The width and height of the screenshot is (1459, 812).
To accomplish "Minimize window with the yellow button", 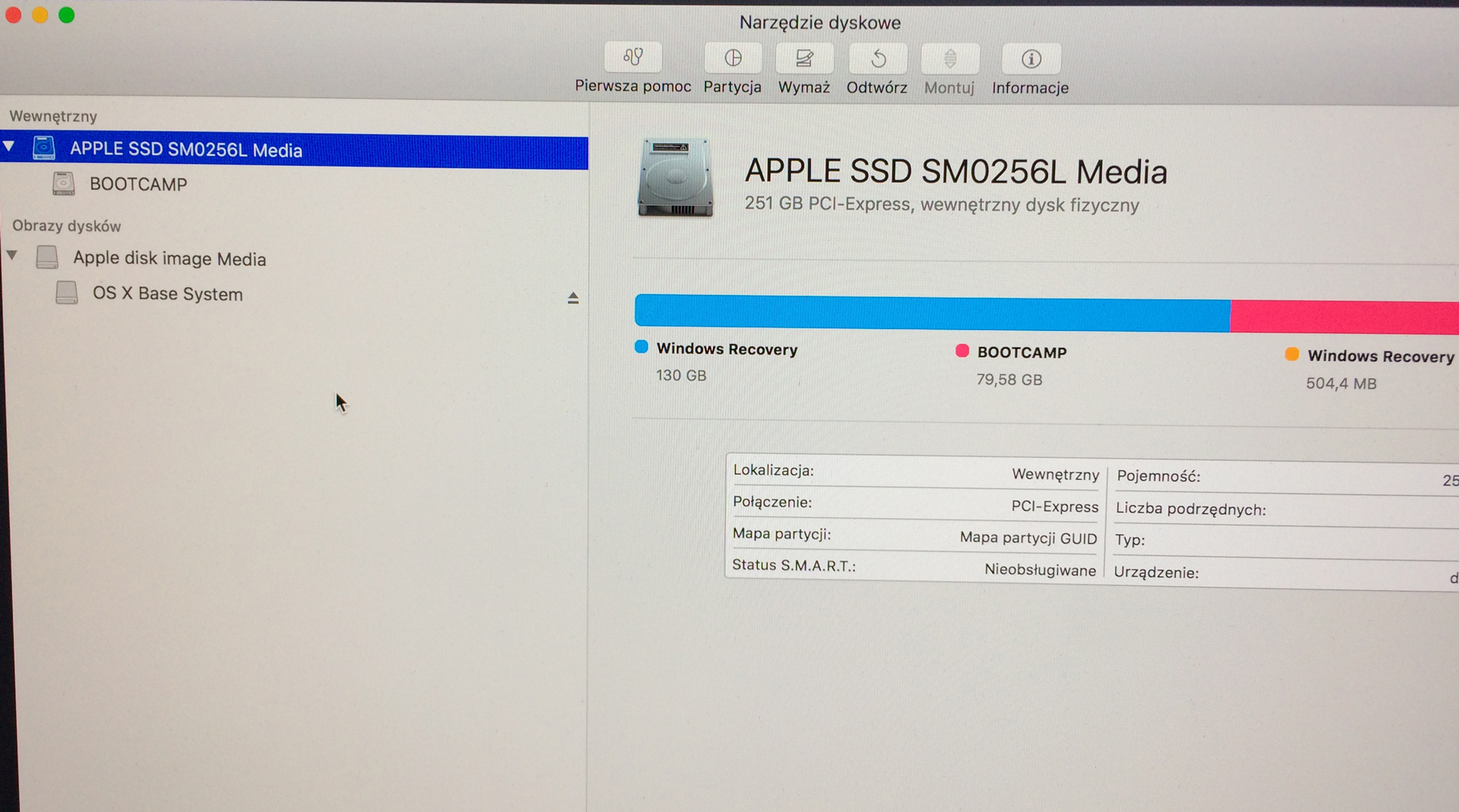I will coord(40,15).
